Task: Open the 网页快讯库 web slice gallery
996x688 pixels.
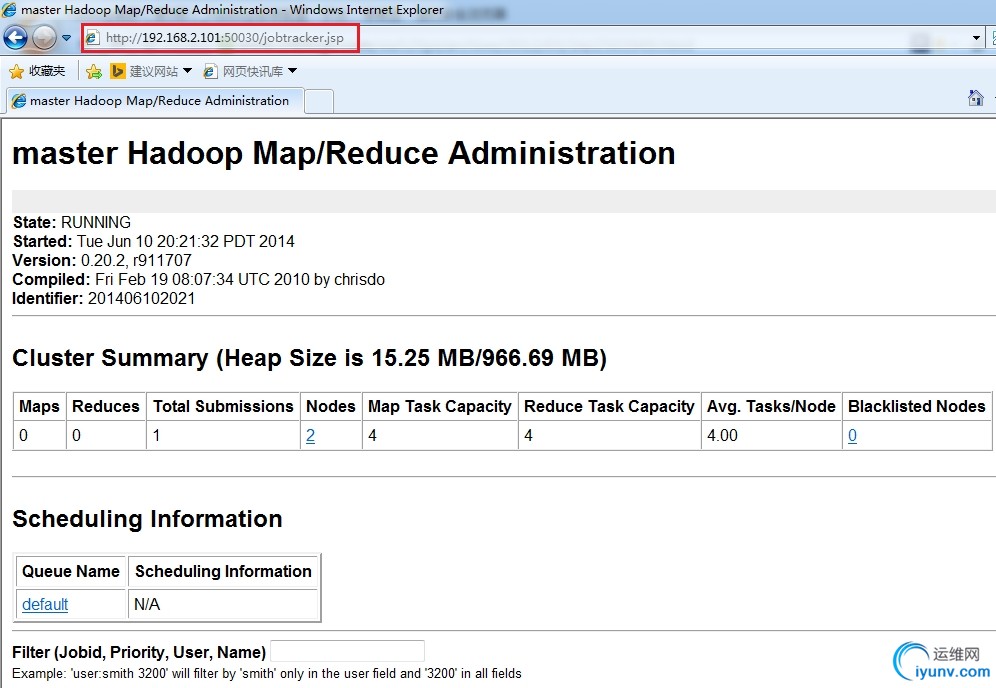Action: click(x=251, y=71)
